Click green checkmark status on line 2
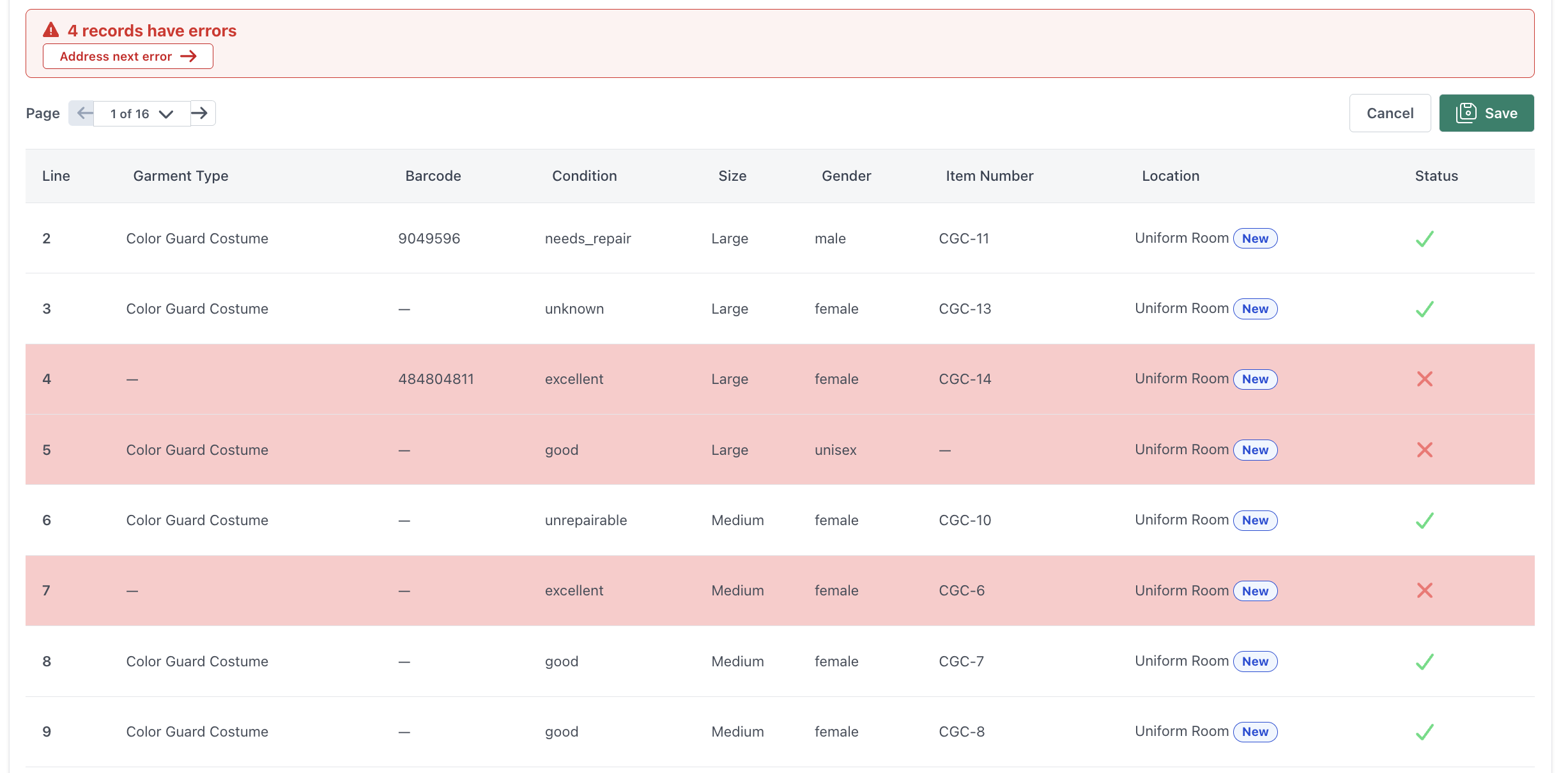The image size is (1568, 773). click(x=1424, y=238)
